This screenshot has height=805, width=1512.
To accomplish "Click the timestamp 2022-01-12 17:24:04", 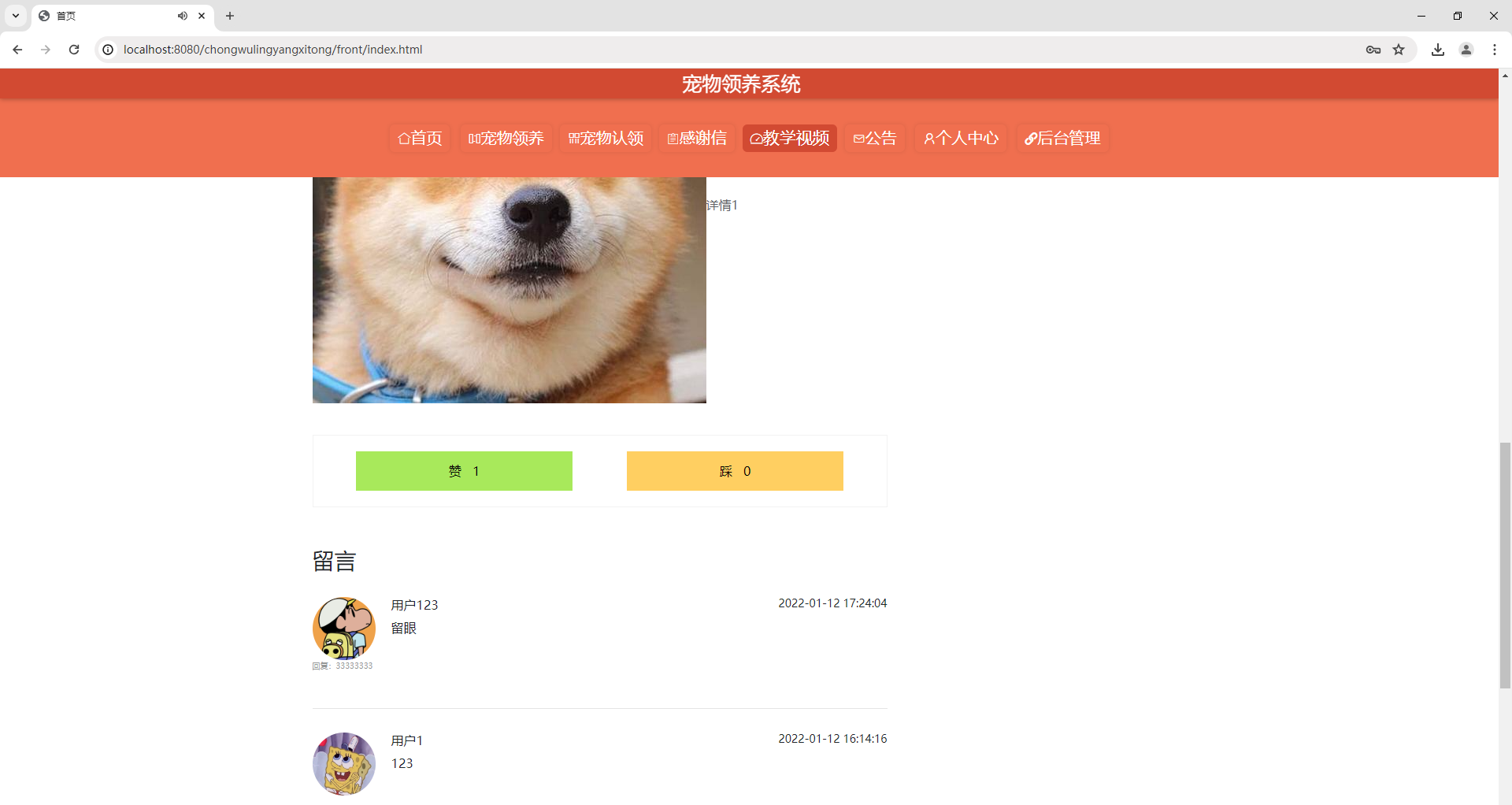I will (832, 603).
